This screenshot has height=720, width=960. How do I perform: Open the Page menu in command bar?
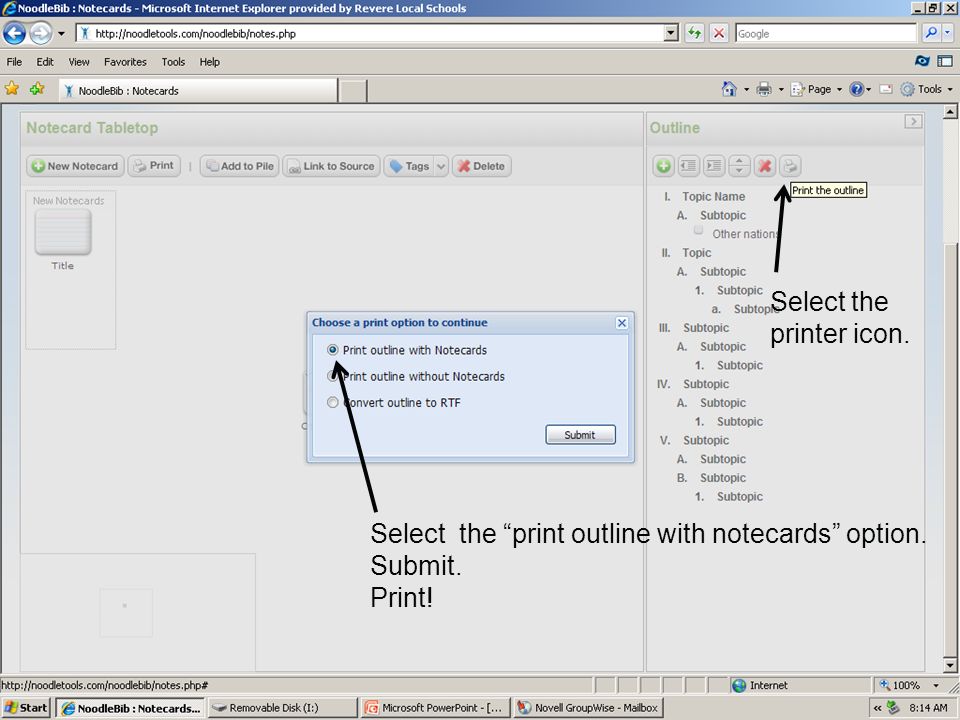[x=816, y=89]
